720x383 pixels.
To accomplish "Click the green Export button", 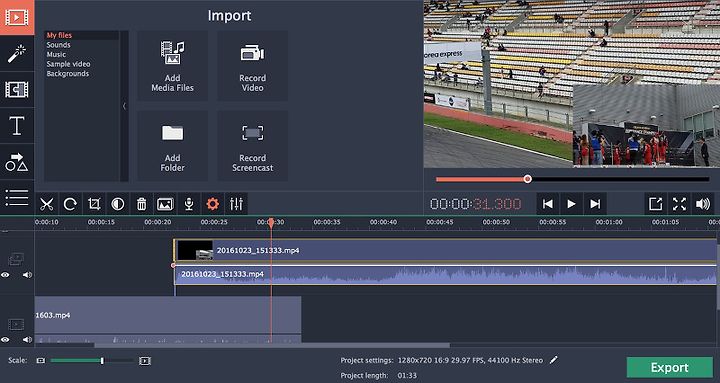I will coord(669,367).
